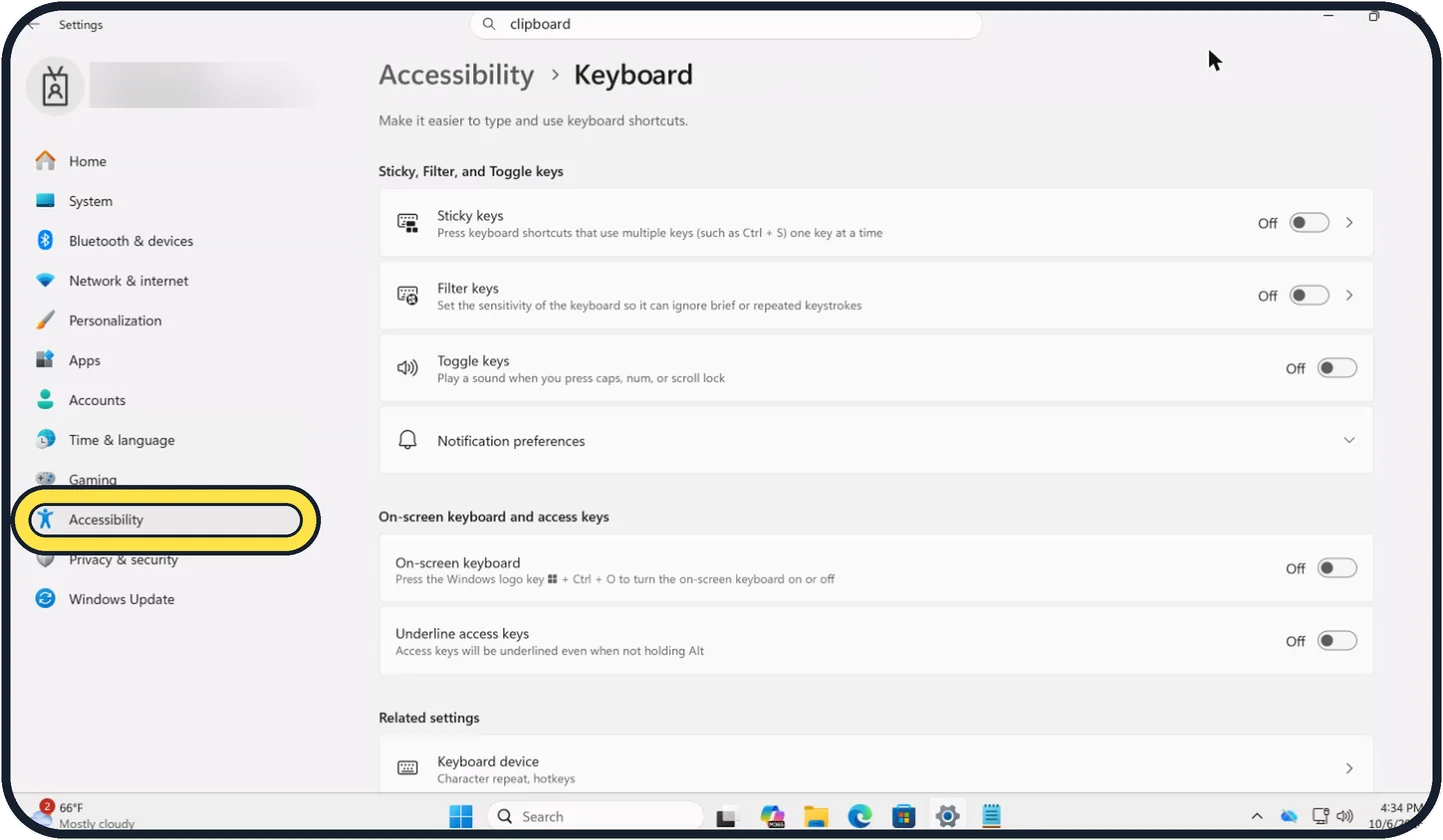The image size is (1443, 840).
Task: Click the OneDrive tray icon
Action: point(1288,816)
